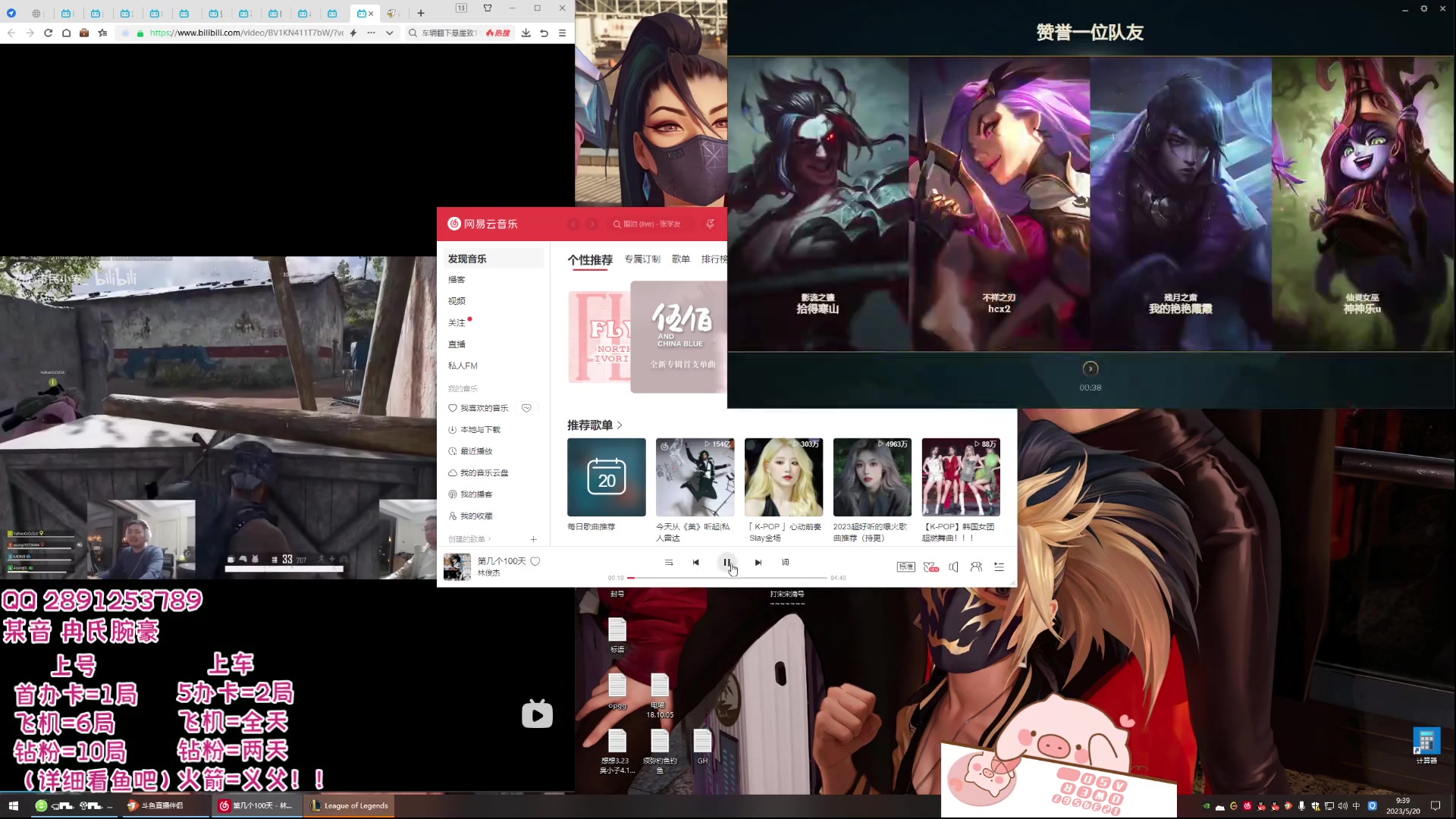The width and height of the screenshot is (1456, 819).
Task: Open 【K-POP】韩国女团 playlist card
Action: click(961, 477)
